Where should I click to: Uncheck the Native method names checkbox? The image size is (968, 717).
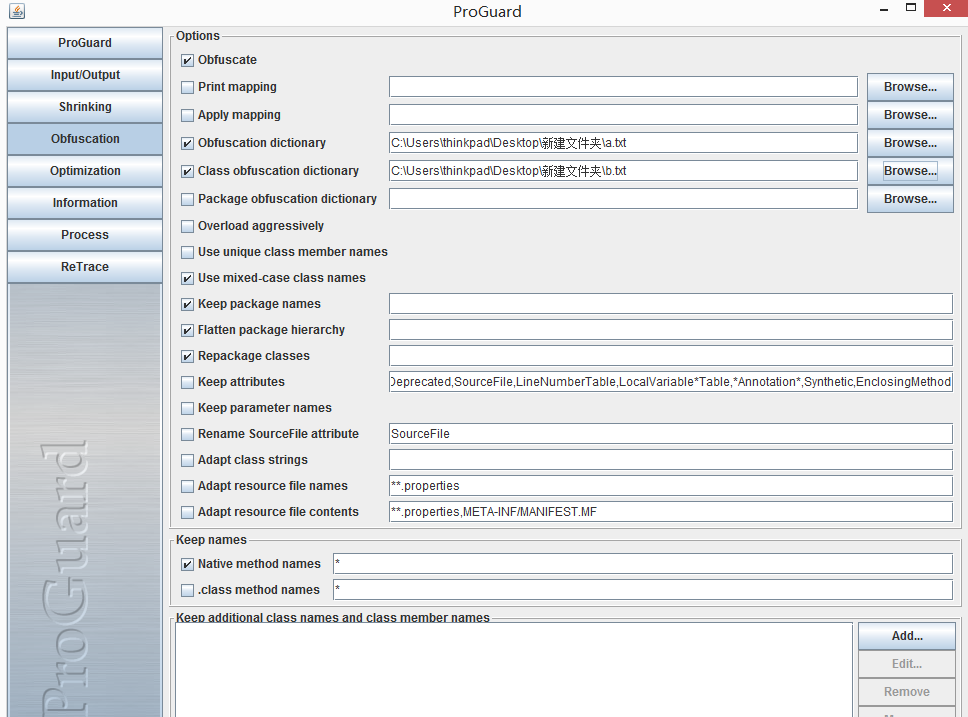188,564
